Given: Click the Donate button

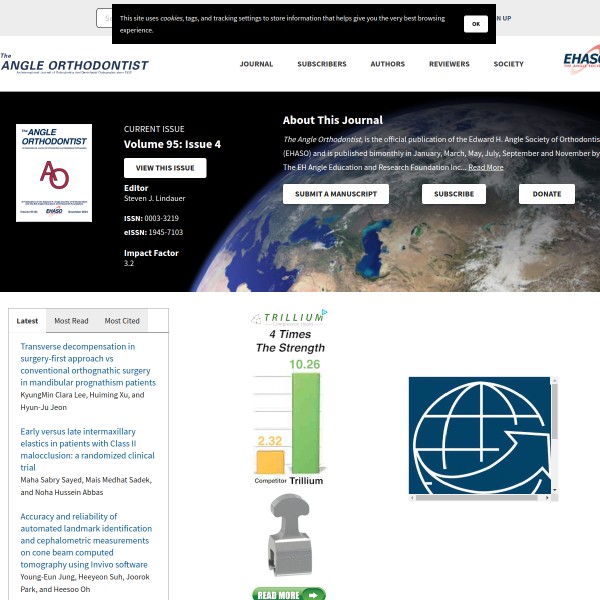Looking at the screenshot, I should pos(546,194).
